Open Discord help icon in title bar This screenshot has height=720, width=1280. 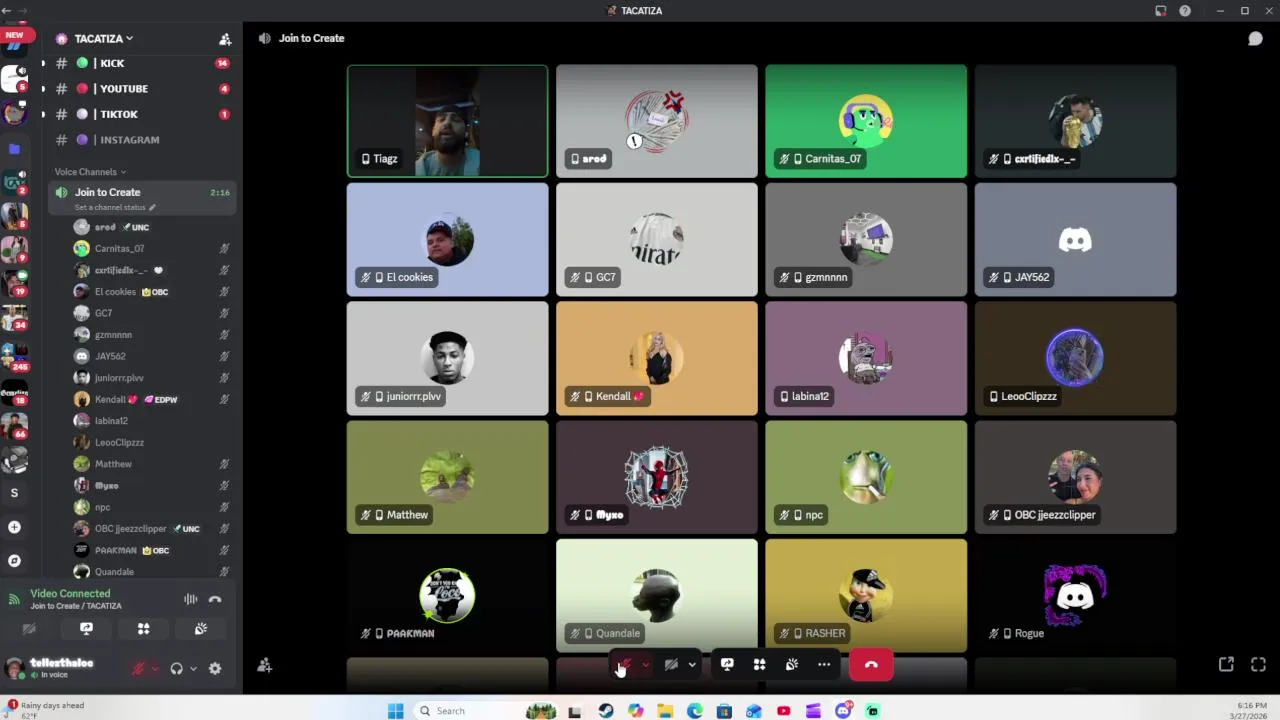pos(1185,11)
